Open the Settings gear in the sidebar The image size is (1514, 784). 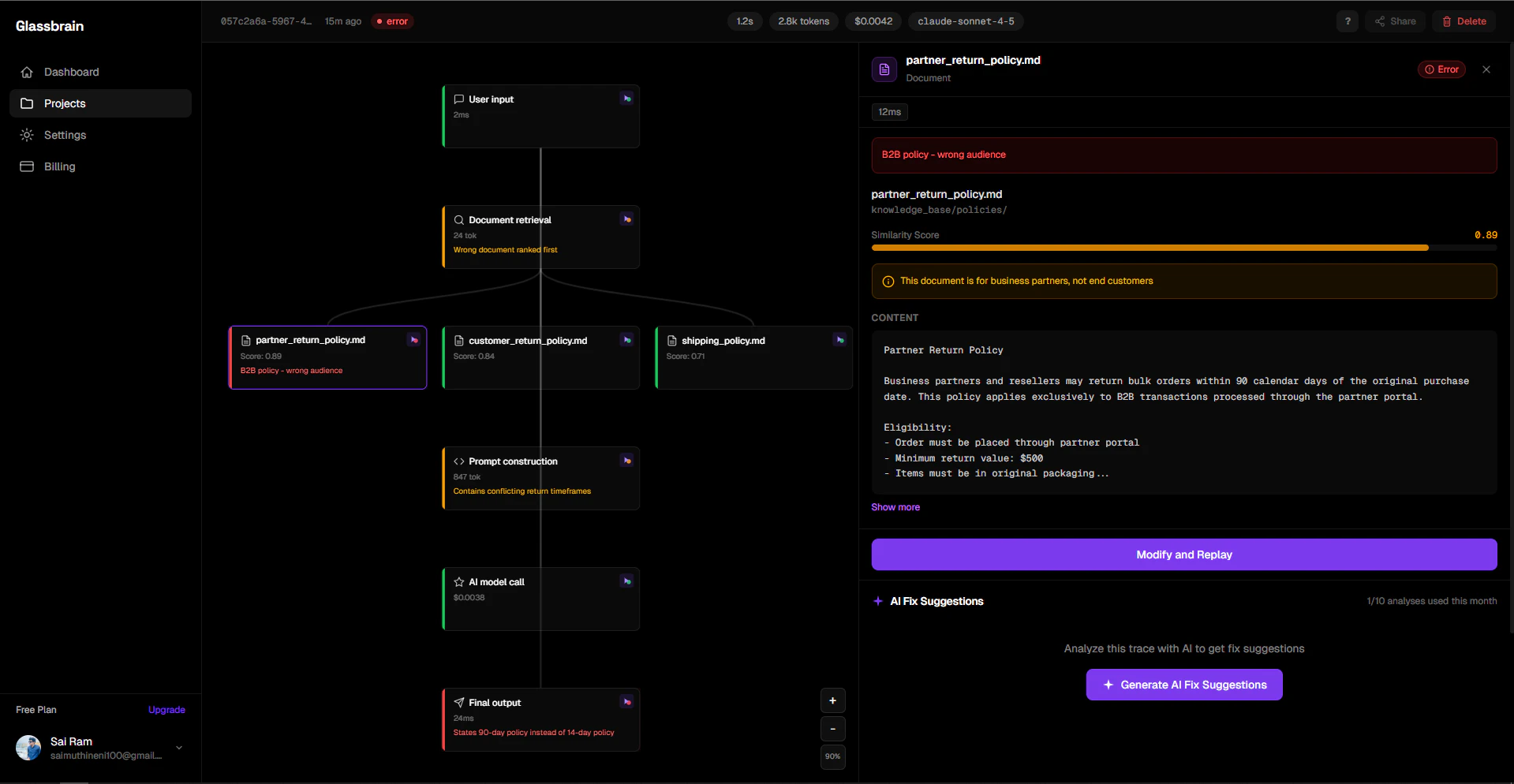(x=27, y=135)
